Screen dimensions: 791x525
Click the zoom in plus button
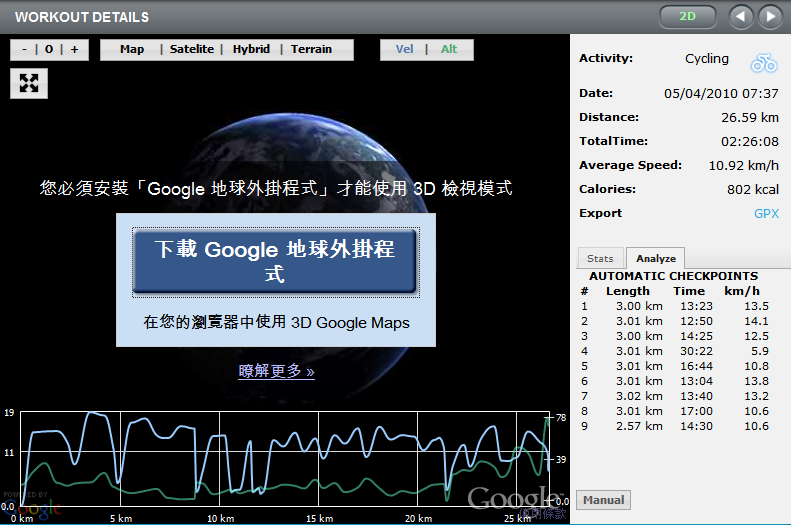tap(75, 49)
